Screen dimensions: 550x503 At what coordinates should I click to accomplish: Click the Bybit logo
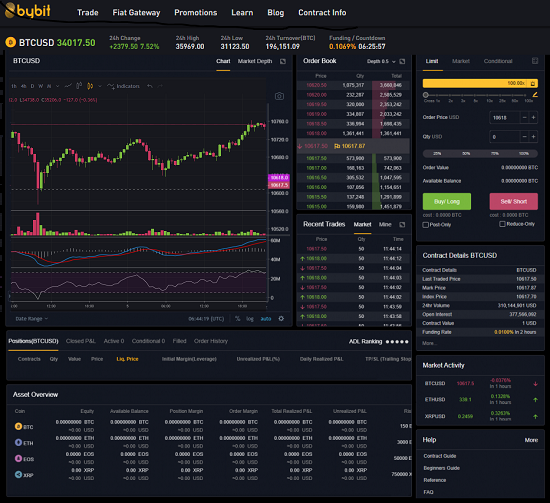pyautogui.click(x=28, y=11)
